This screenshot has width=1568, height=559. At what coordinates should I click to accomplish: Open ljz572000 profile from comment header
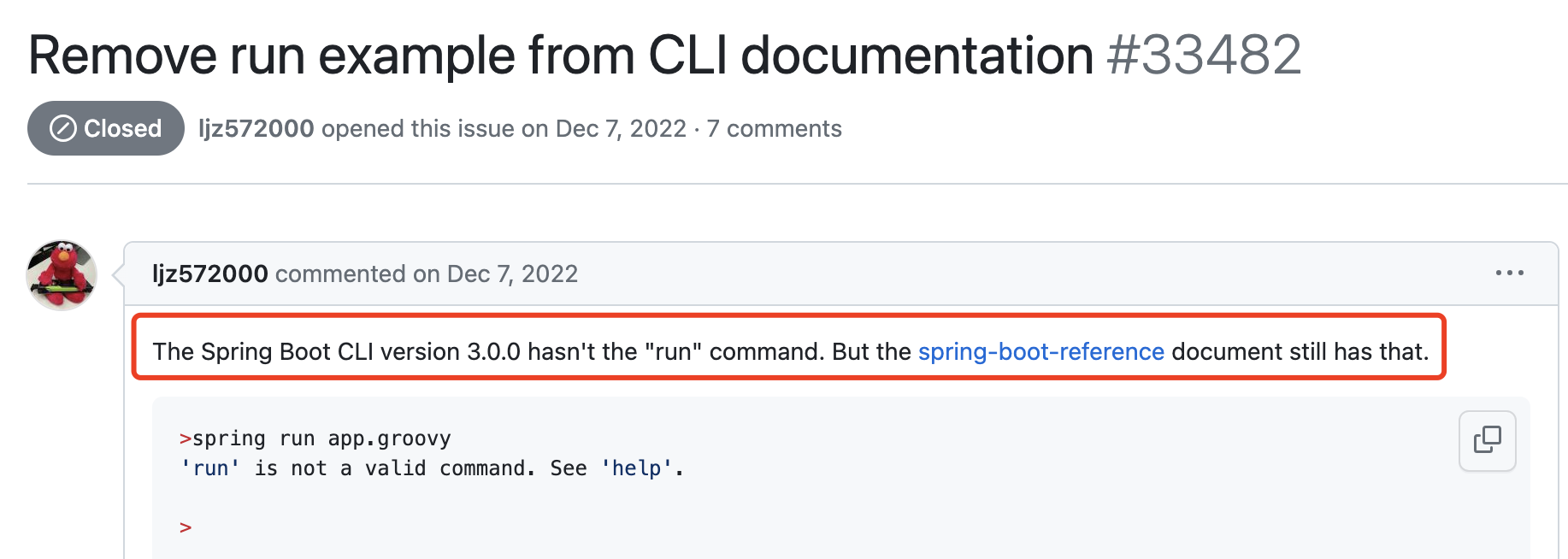coord(209,274)
